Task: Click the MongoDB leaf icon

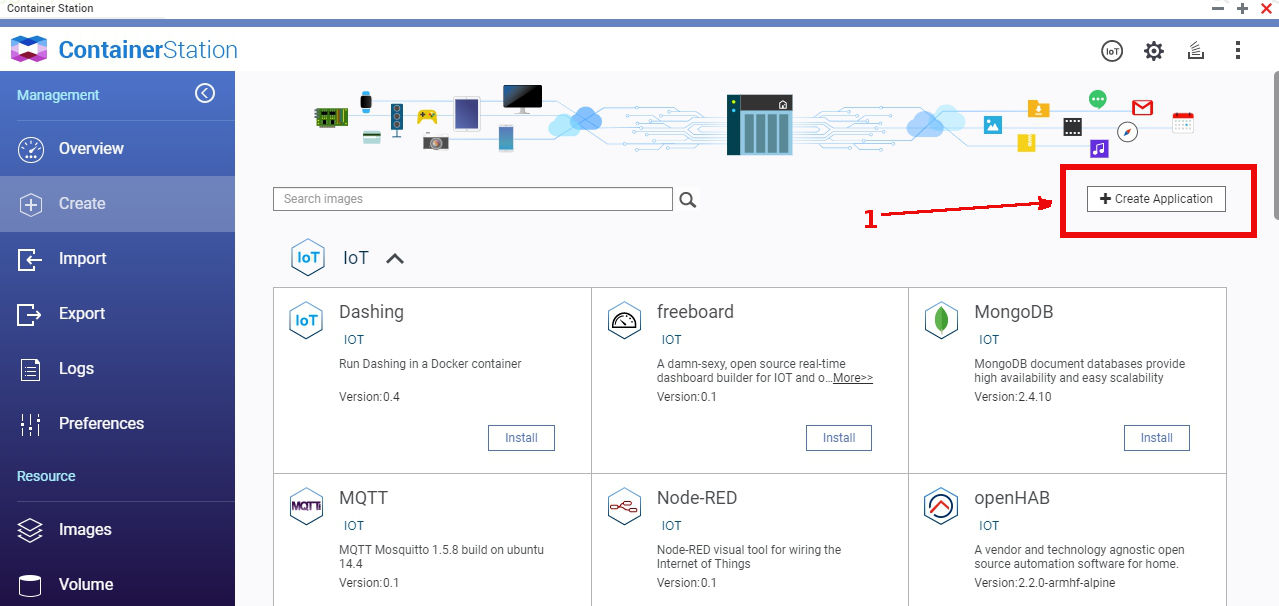Action: pyautogui.click(x=941, y=320)
